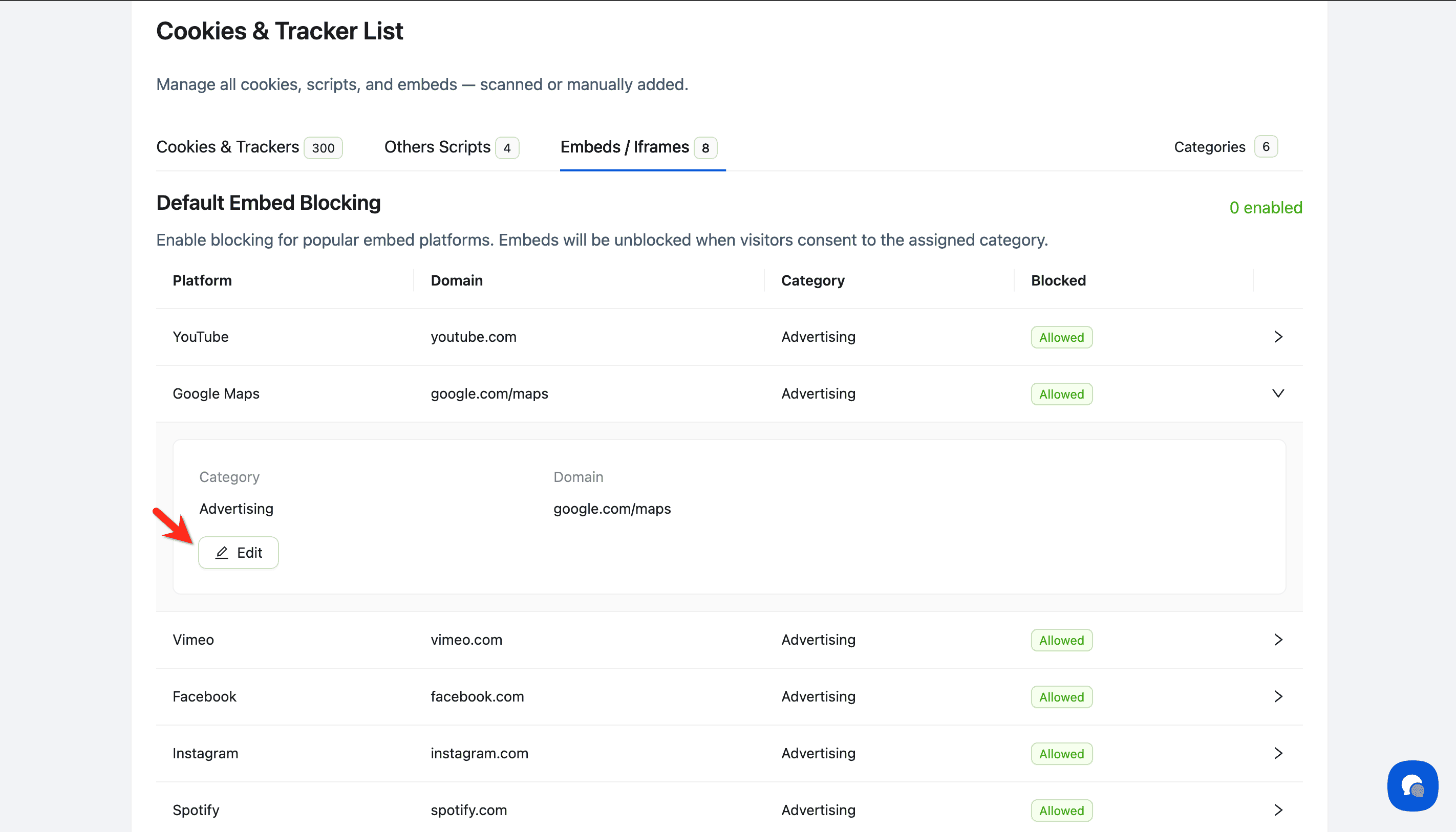
Task: Click YouTube's Allowed status badge
Action: coord(1061,337)
